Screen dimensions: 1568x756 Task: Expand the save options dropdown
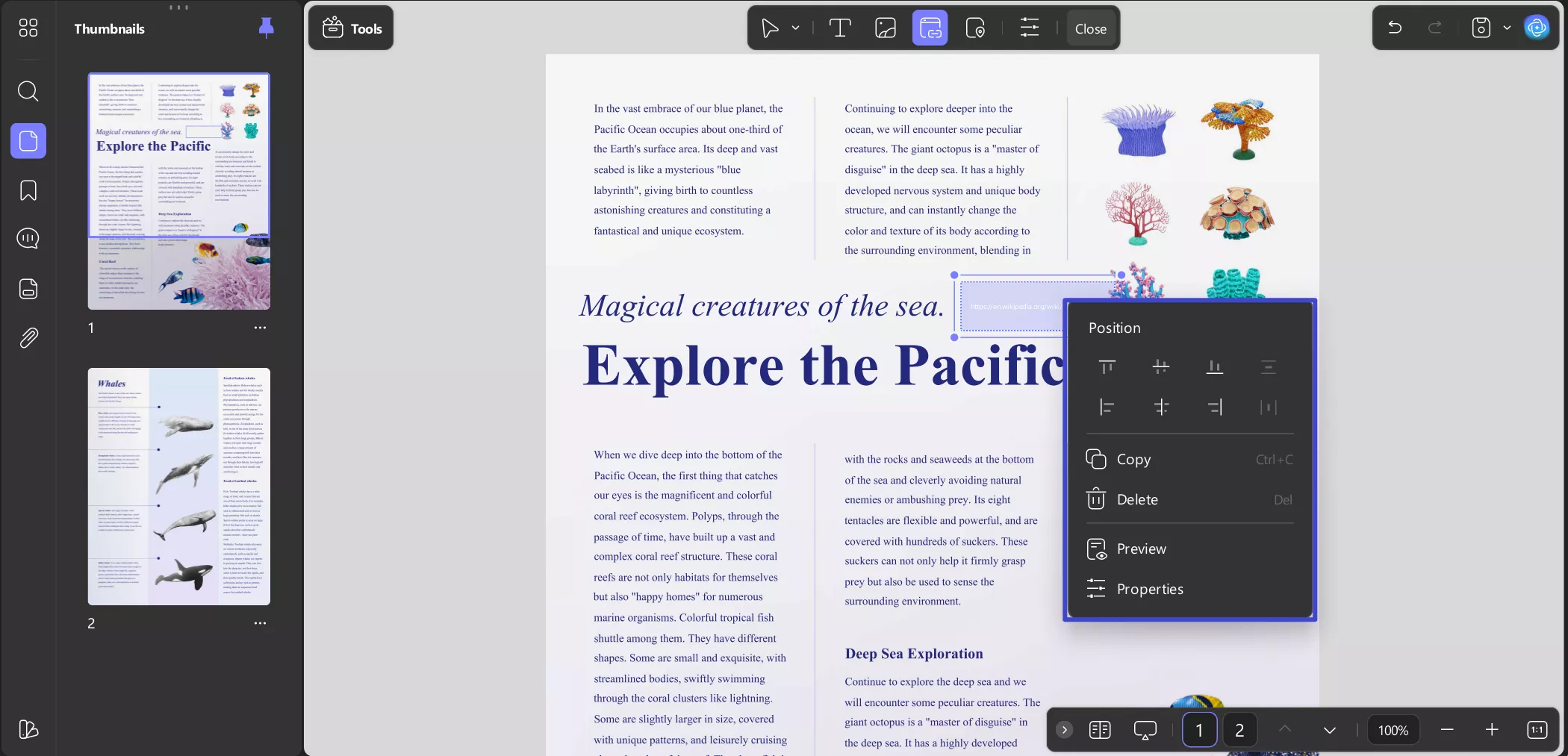1507,28
